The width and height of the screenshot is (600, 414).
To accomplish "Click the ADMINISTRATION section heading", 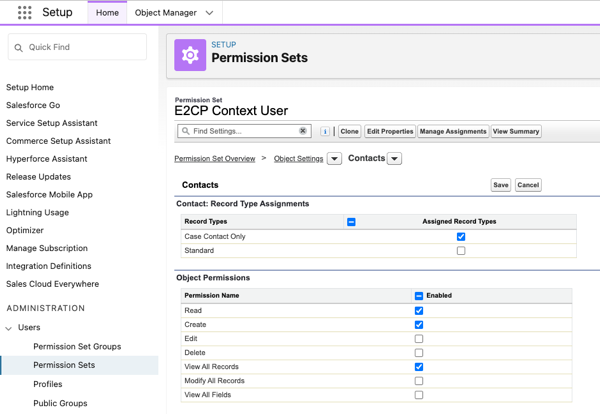I will pos(46,308).
